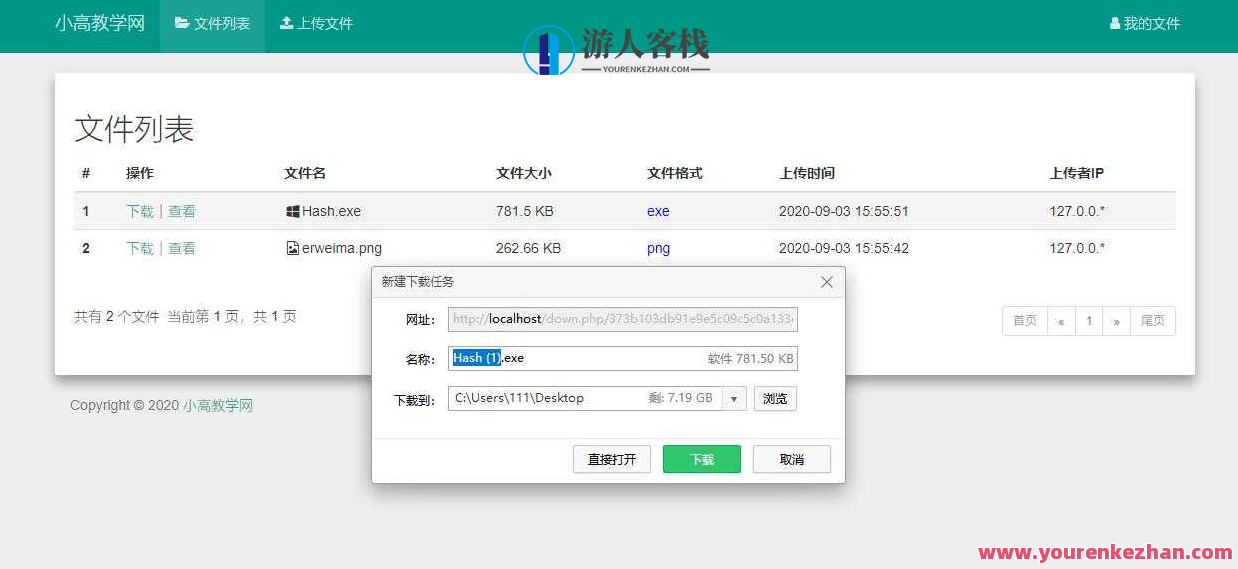Go to 尾页 in pagination

[1153, 321]
